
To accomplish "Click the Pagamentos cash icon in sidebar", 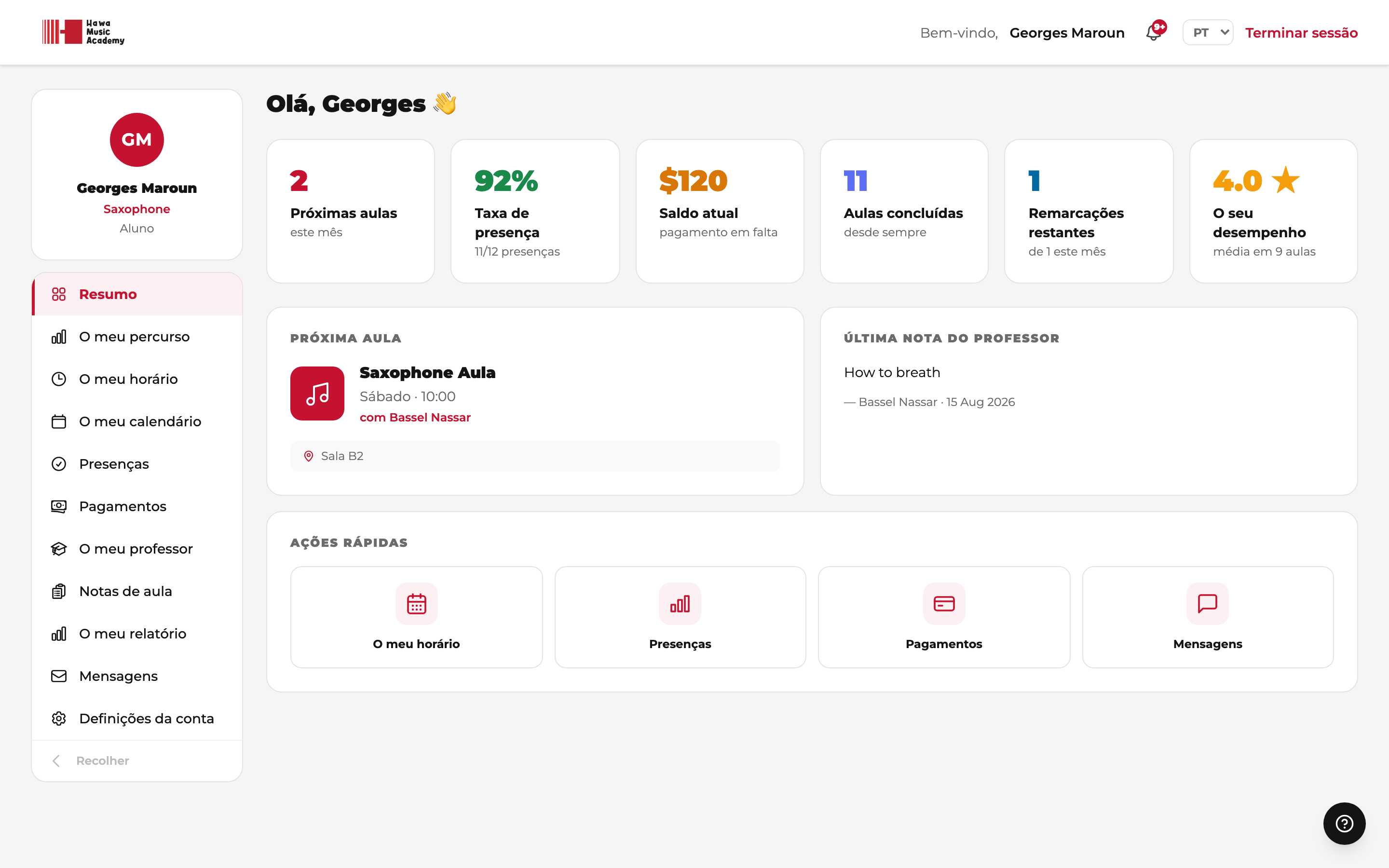I will point(58,506).
